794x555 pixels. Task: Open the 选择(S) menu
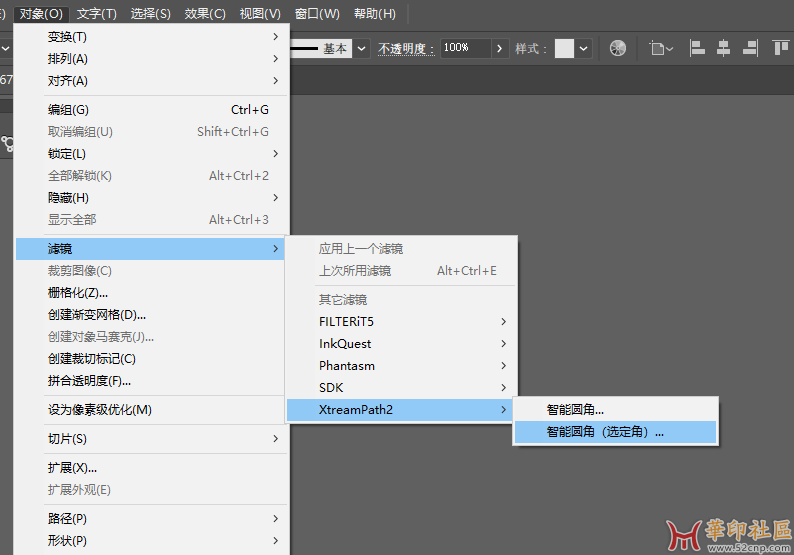[x=150, y=14]
